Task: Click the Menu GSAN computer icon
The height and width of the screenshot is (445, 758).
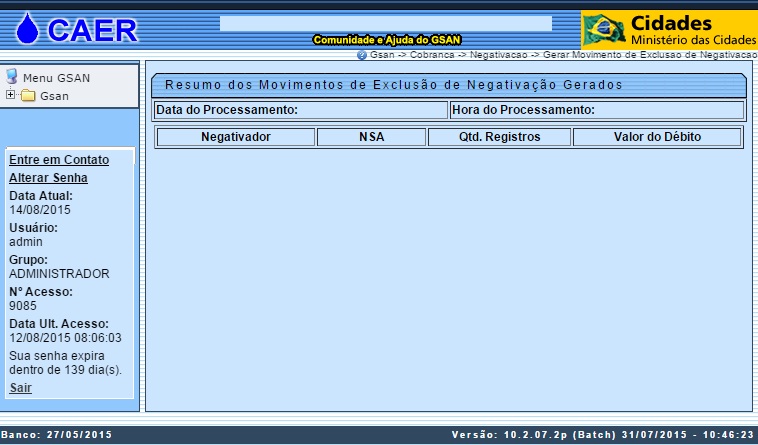Action: coord(12,77)
